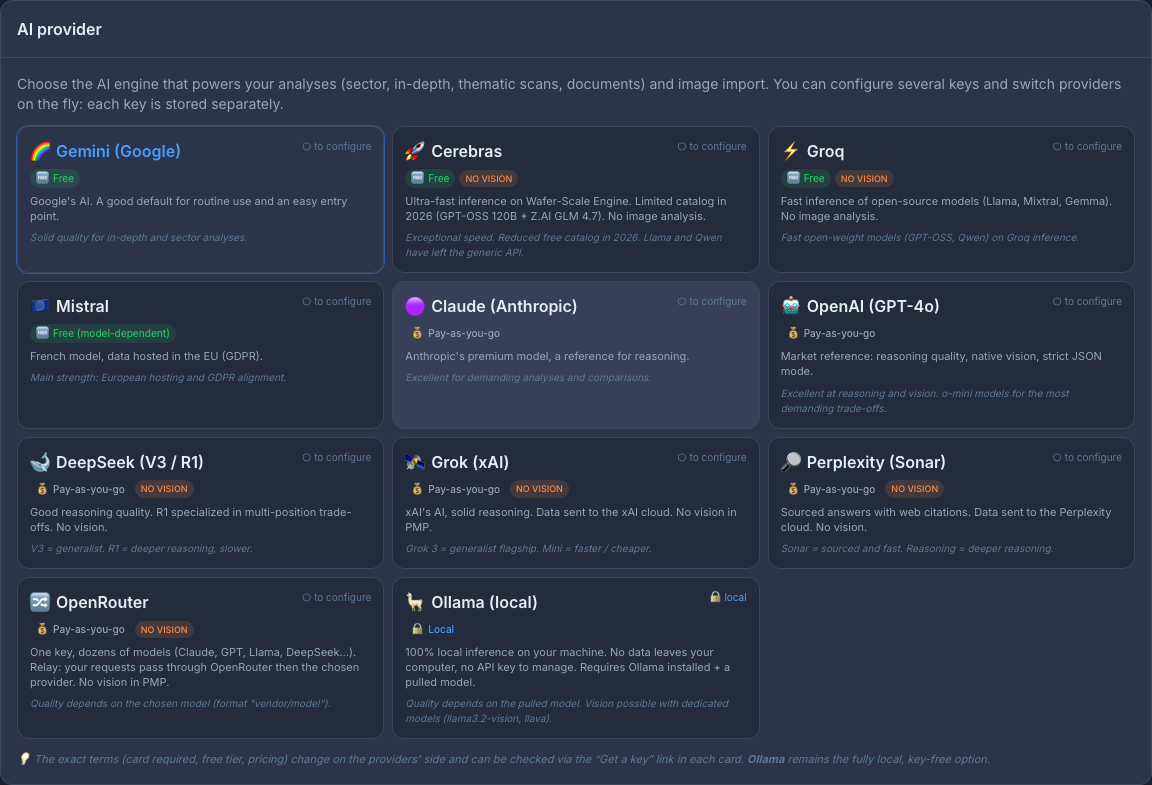Click the Cerebras rocket icon
Screen dimensions: 1152x785
(x=415, y=151)
